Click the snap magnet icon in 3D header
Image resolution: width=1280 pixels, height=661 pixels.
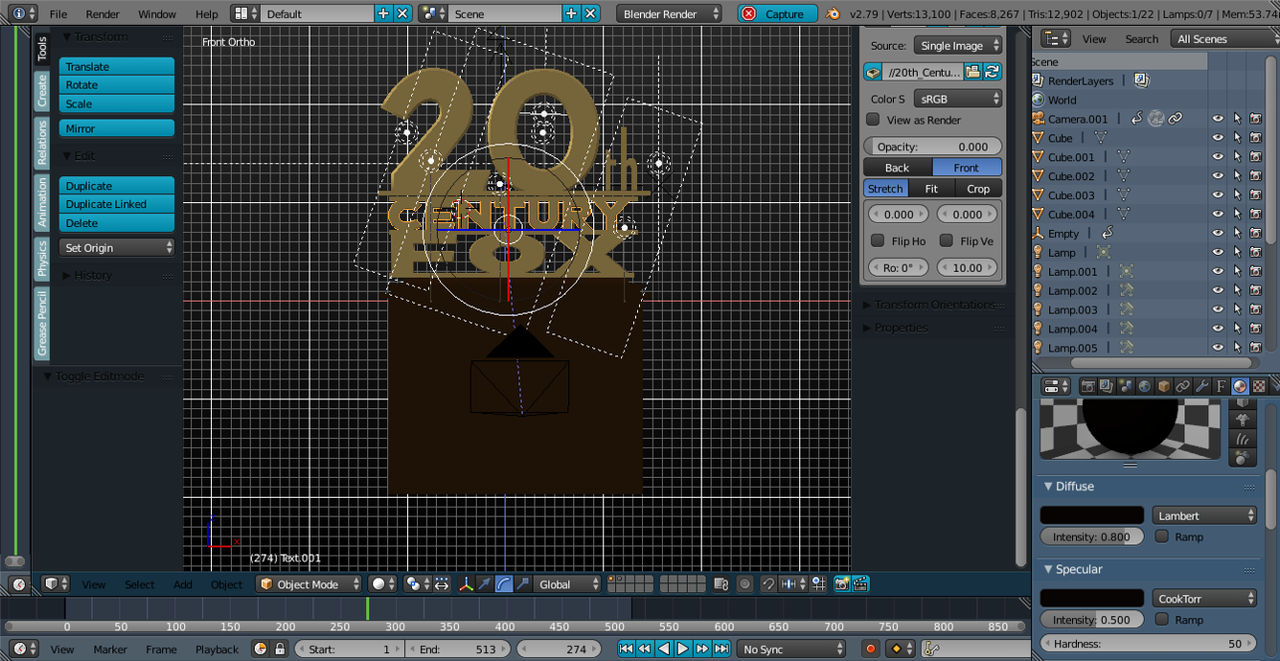point(768,584)
